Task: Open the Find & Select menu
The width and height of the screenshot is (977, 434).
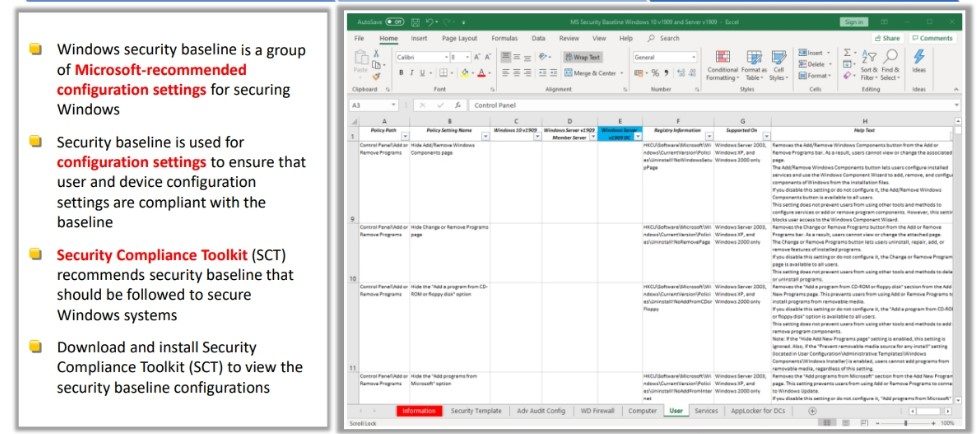Action: (890, 65)
